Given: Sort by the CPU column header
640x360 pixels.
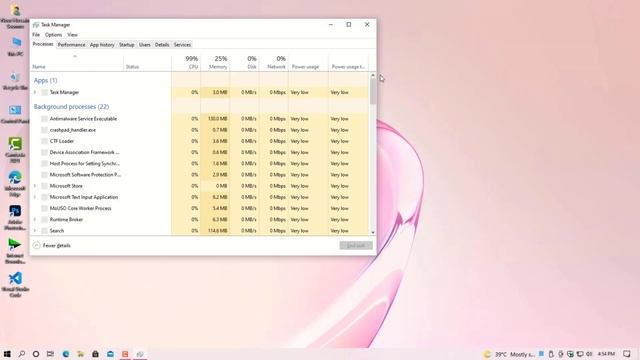Looking at the screenshot, I should tap(186, 63).
